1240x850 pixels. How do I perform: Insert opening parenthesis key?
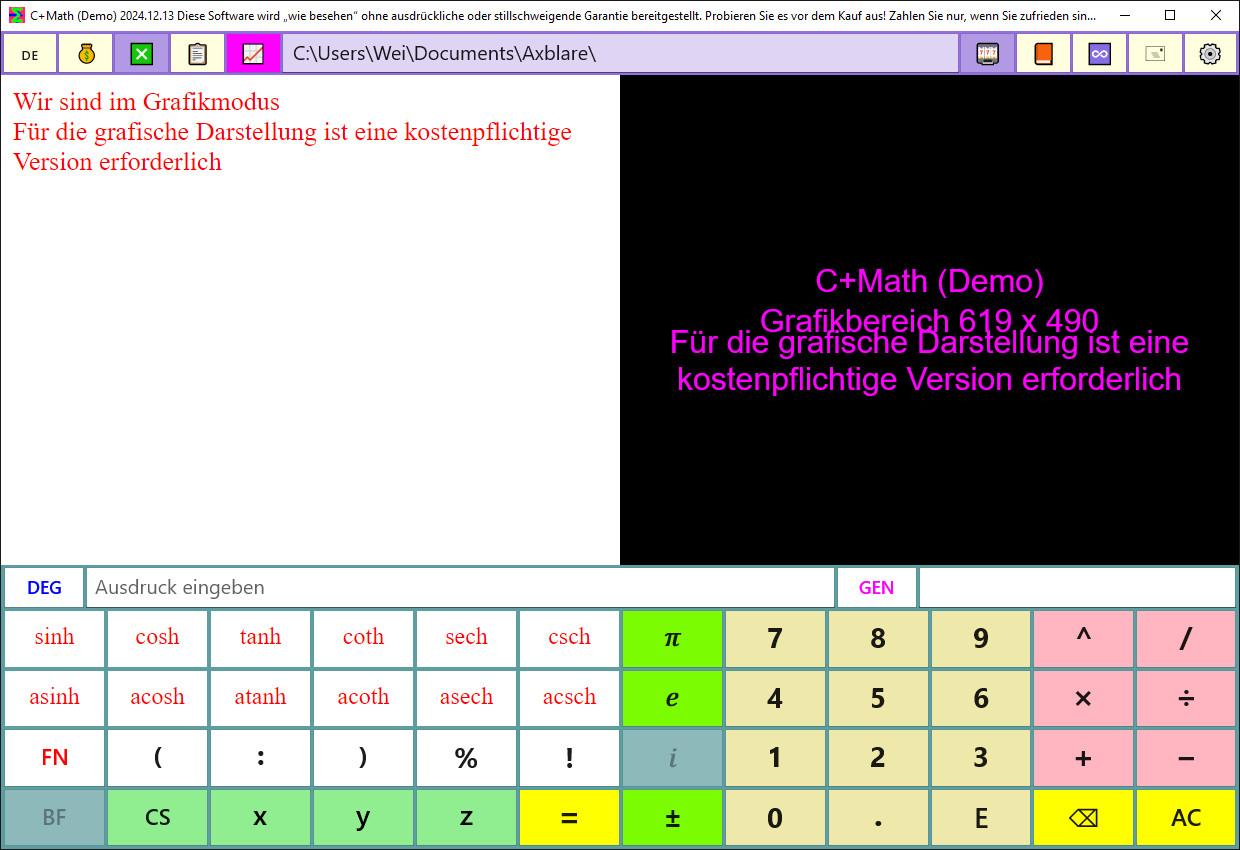(x=157, y=758)
